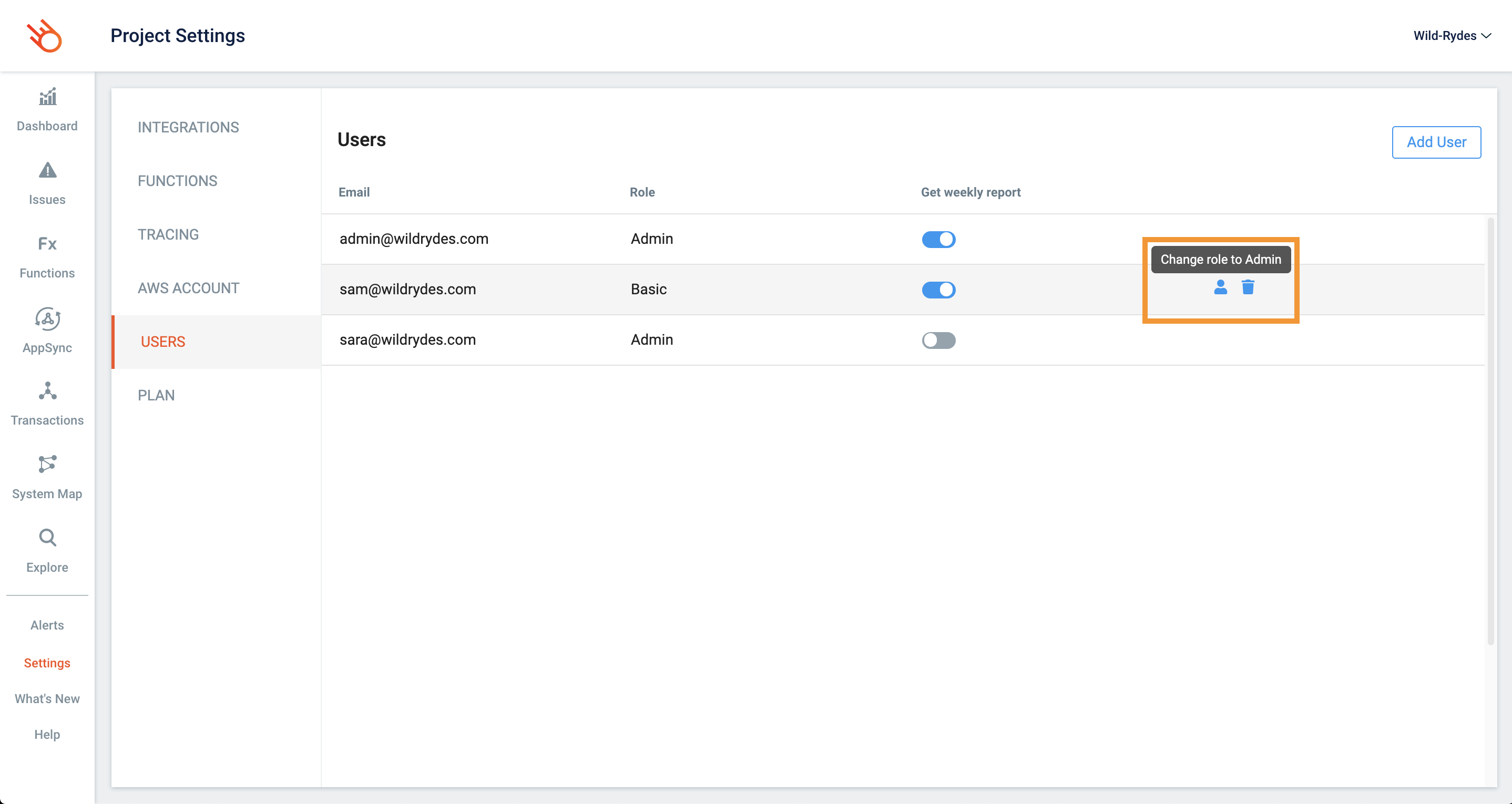Open Dashboard from the sidebar chart icon
1512x804 pixels.
[47, 97]
